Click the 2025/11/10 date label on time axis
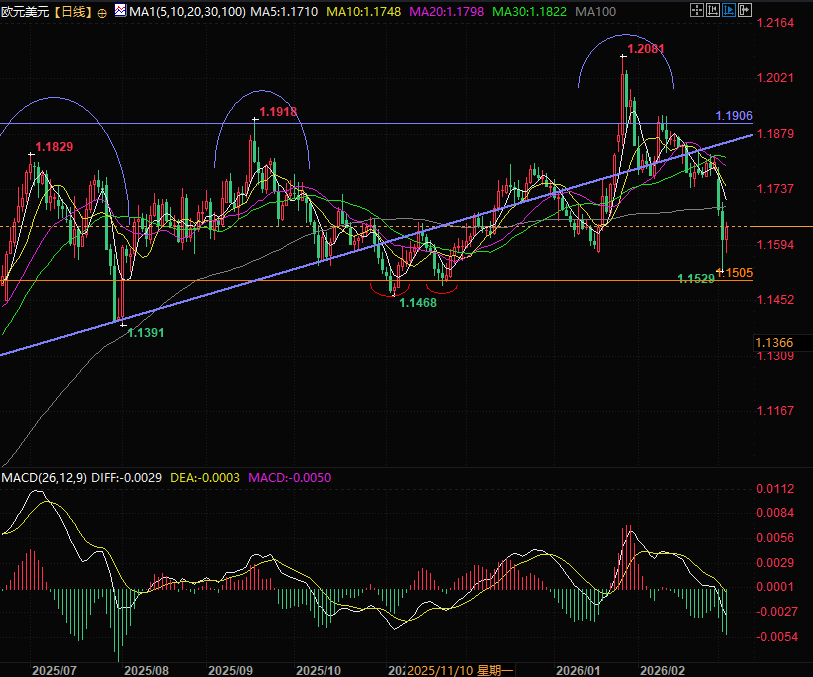The height and width of the screenshot is (677, 813). tap(442, 669)
